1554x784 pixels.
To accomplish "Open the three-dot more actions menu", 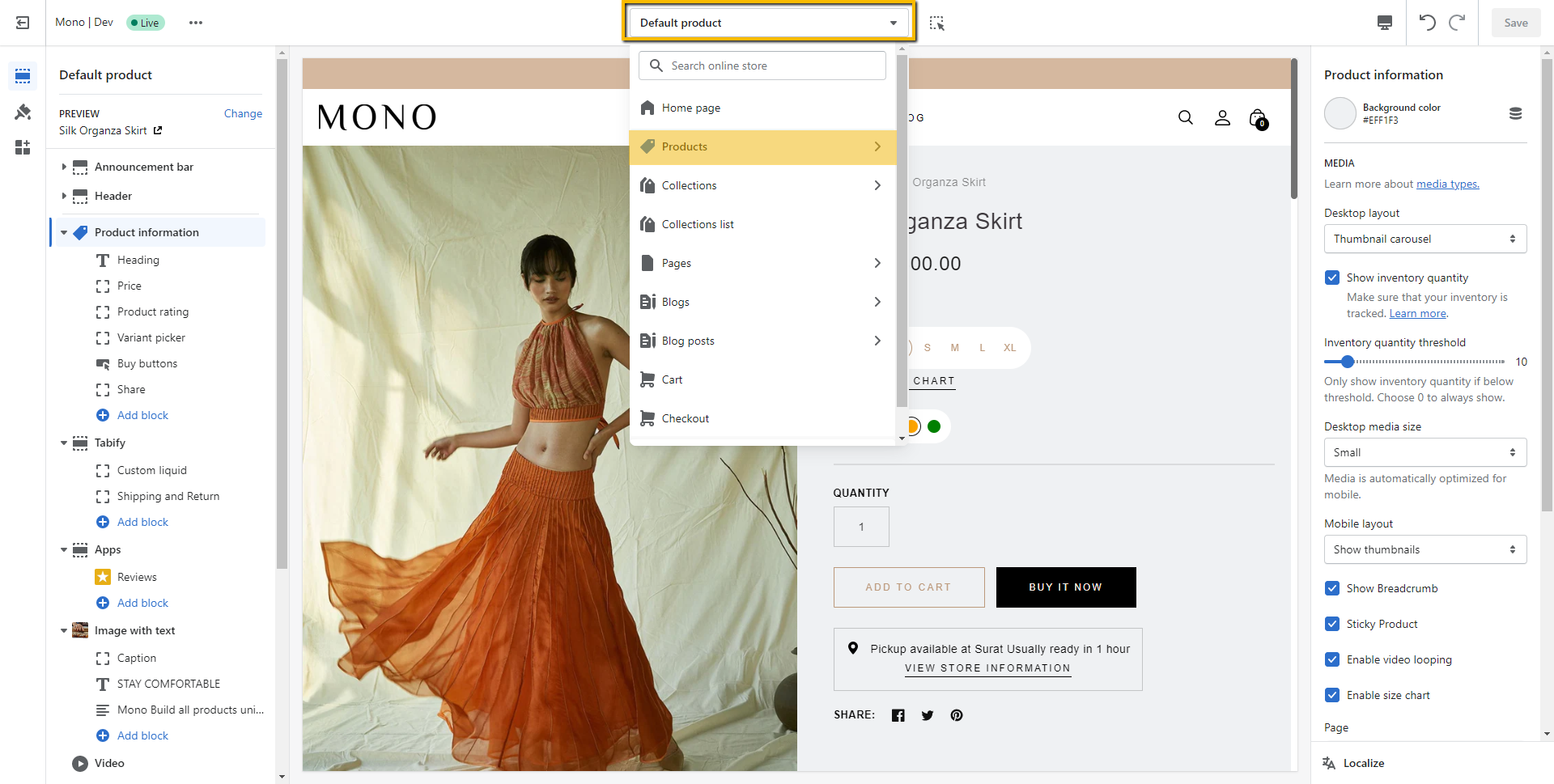I will (196, 23).
